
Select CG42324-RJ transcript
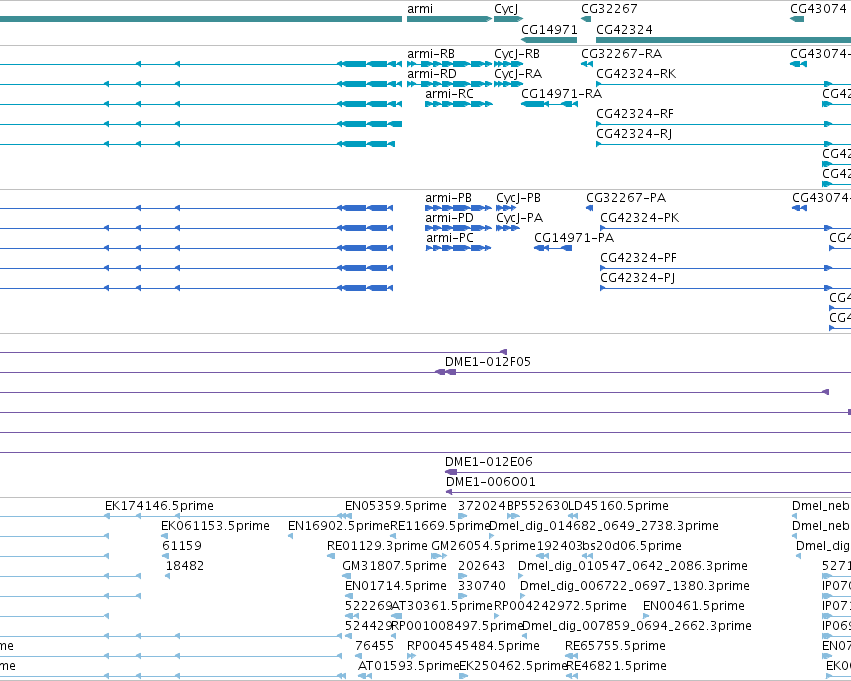[723, 144]
